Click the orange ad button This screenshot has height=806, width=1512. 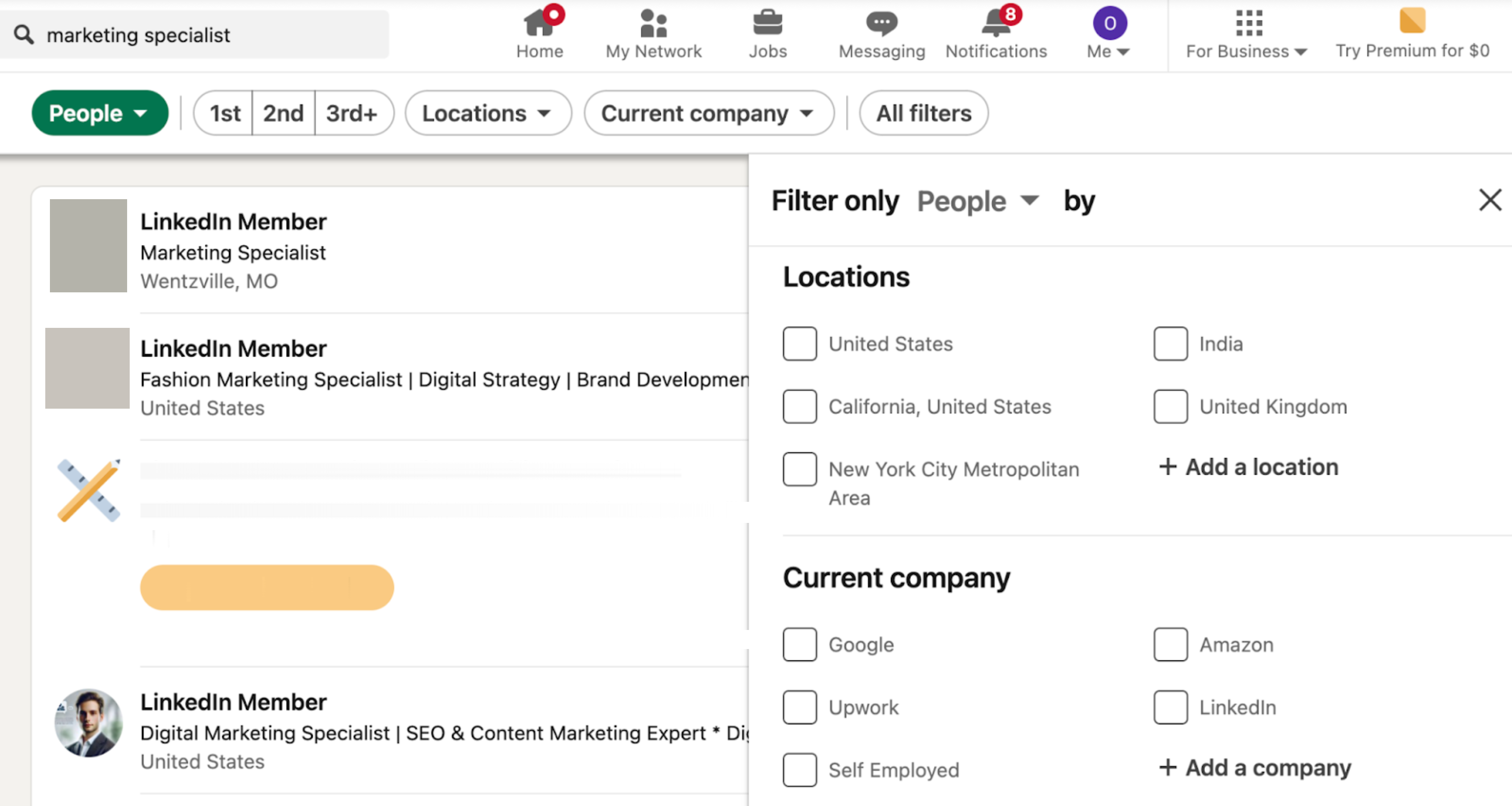click(x=267, y=587)
